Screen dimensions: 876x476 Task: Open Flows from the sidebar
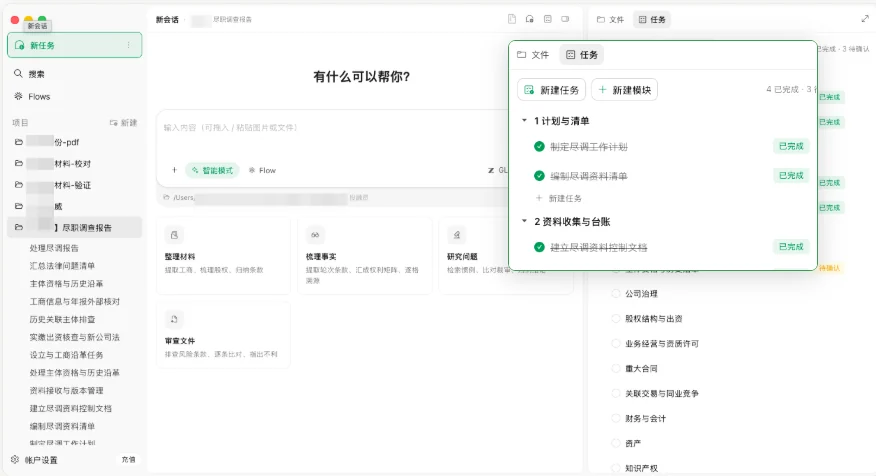39,96
